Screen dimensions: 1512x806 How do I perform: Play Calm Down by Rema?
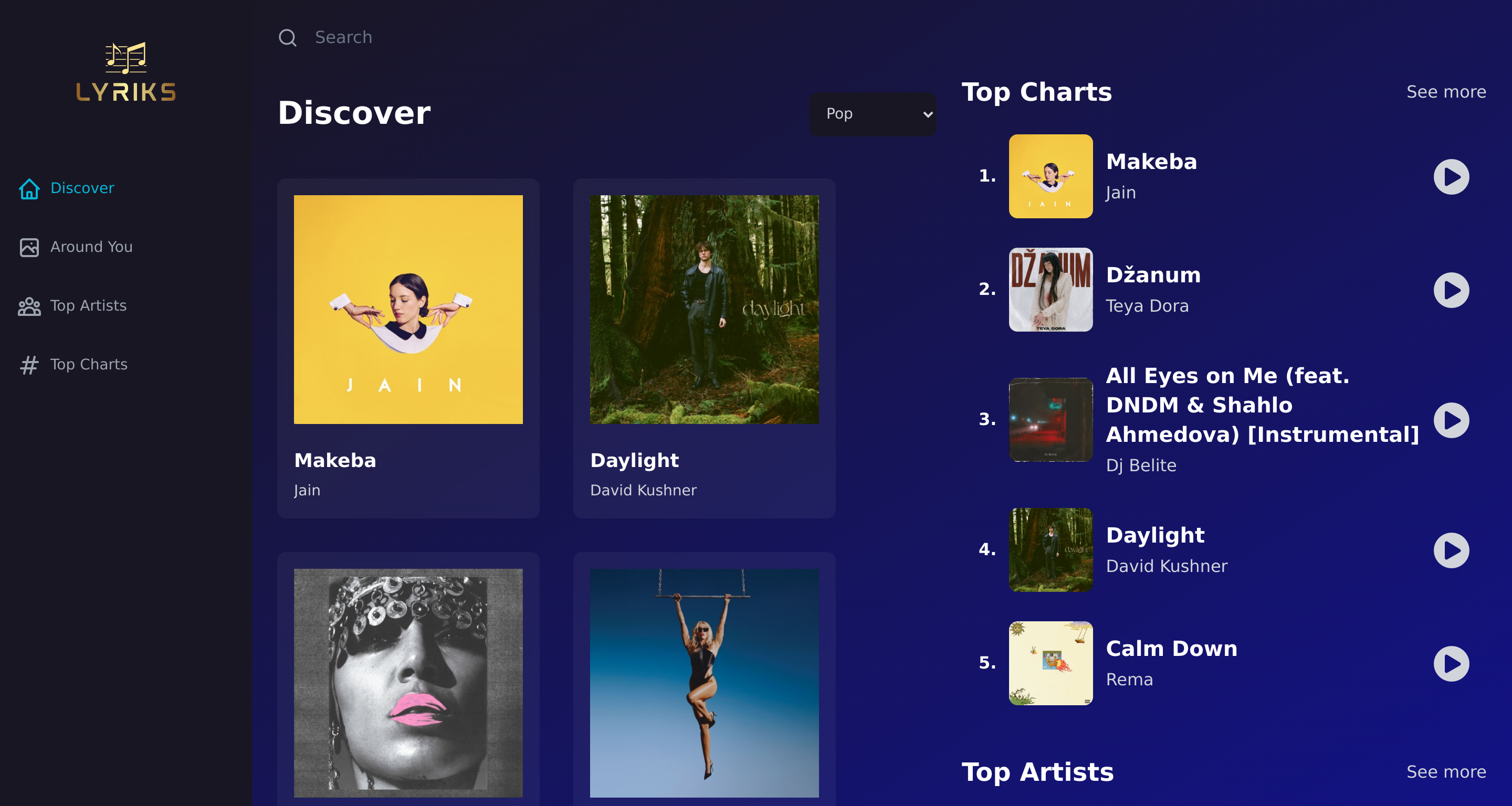pos(1451,663)
